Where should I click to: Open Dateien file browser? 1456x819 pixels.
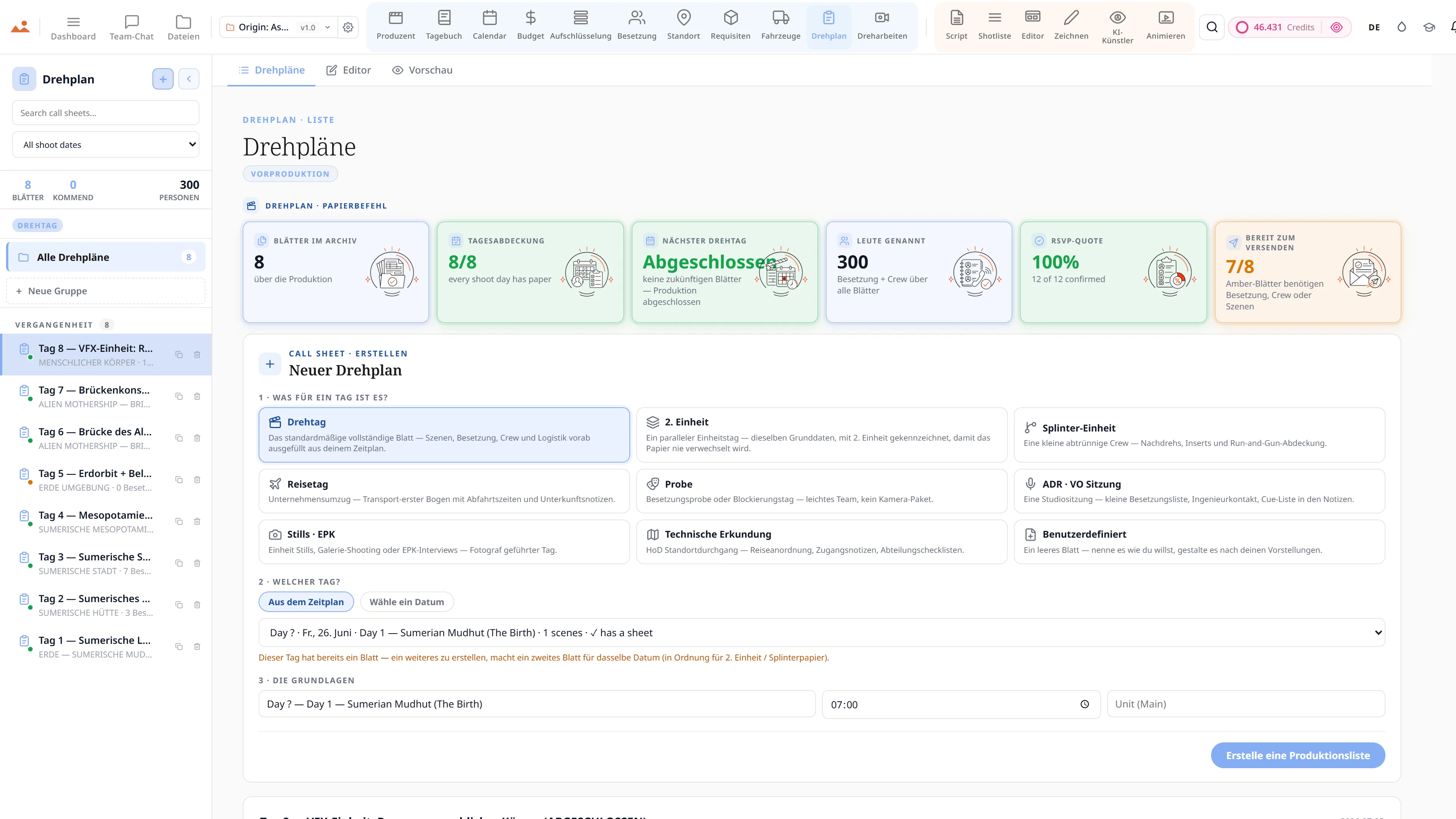(183, 27)
